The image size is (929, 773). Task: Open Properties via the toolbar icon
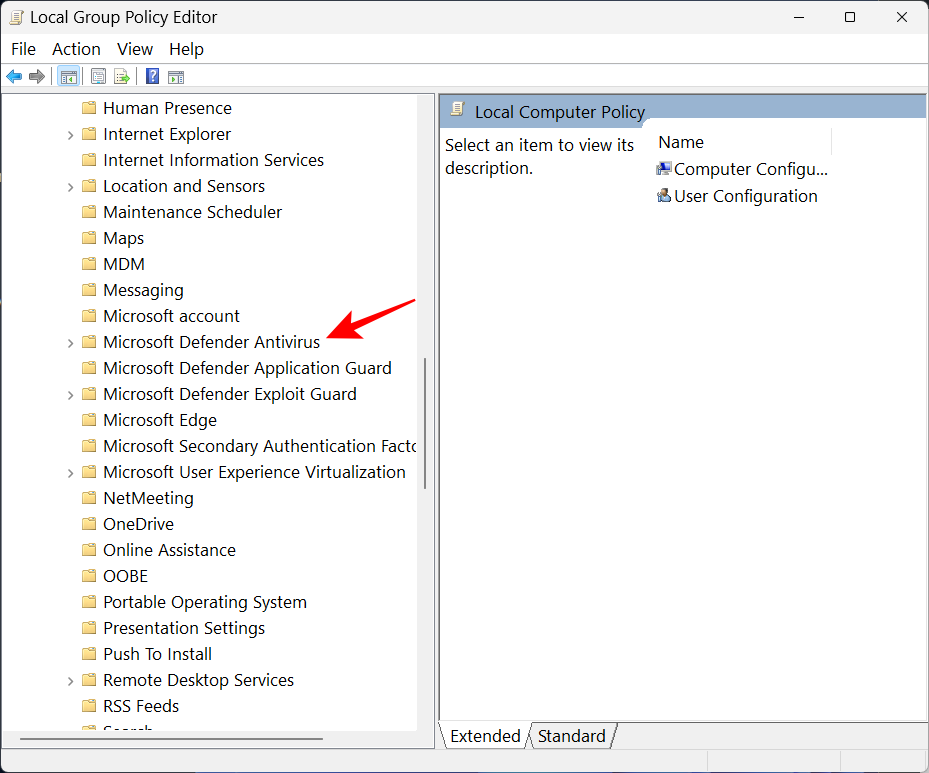[x=98, y=76]
